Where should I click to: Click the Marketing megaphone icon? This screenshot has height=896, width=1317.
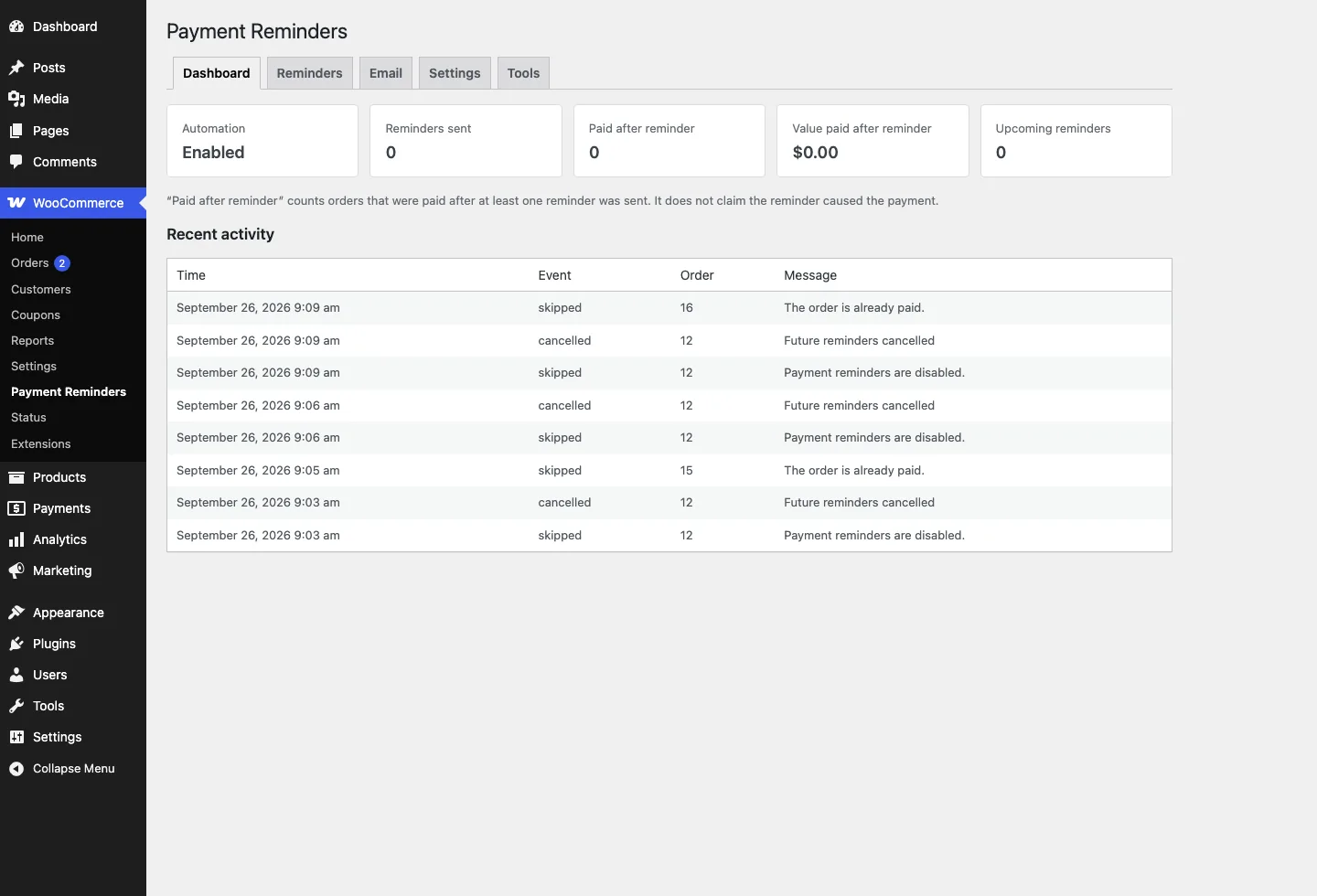pos(16,571)
